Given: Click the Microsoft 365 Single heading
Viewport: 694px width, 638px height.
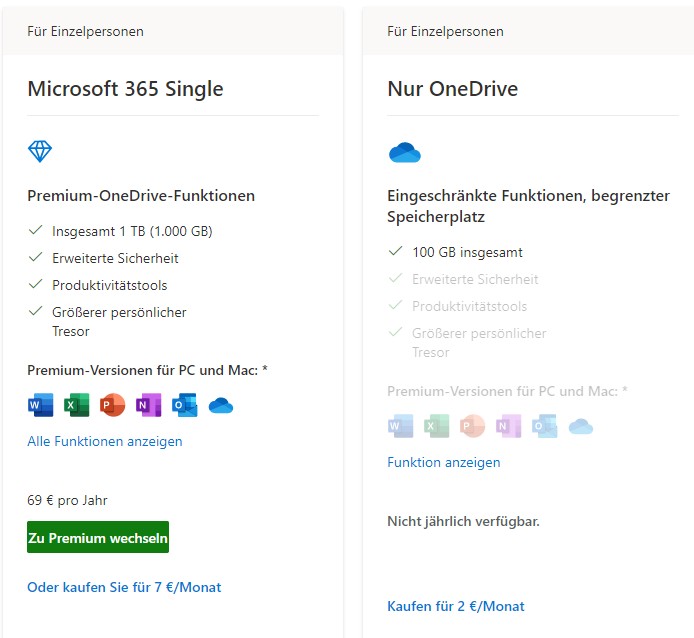Looking at the screenshot, I should click(125, 89).
